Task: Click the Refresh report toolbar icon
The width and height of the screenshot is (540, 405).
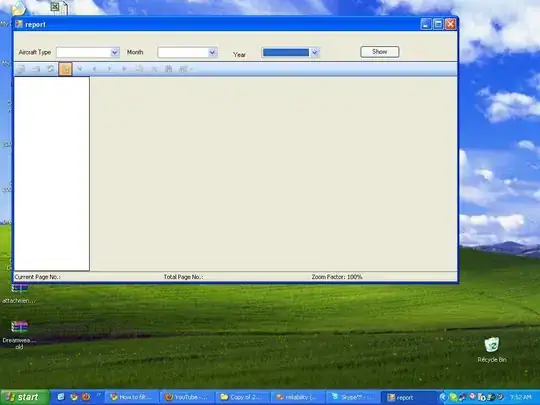Action: [x=51, y=69]
